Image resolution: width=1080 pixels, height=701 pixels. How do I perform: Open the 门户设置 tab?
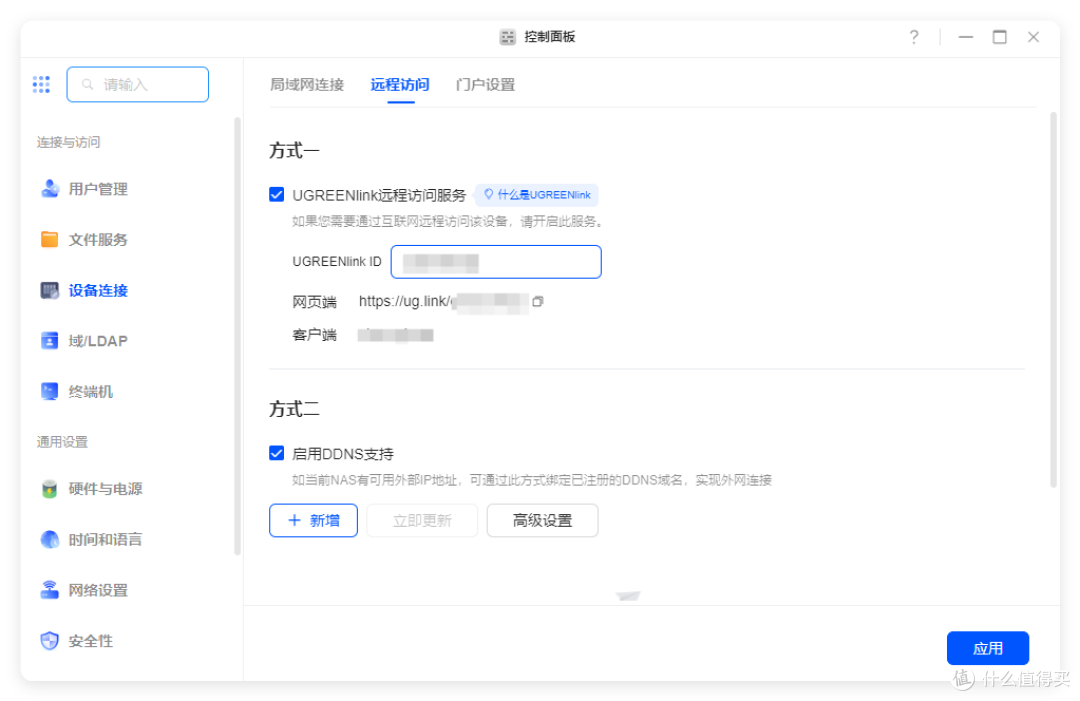(x=486, y=85)
